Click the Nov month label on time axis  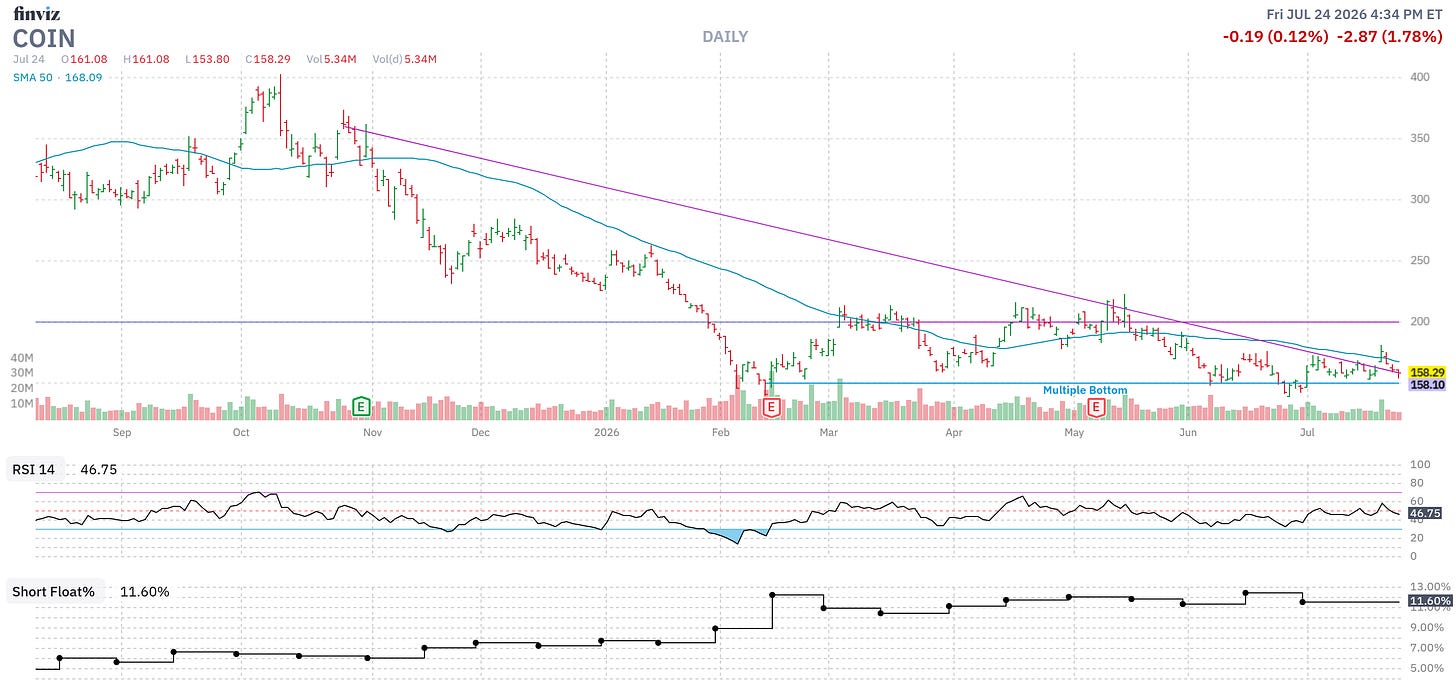[372, 433]
